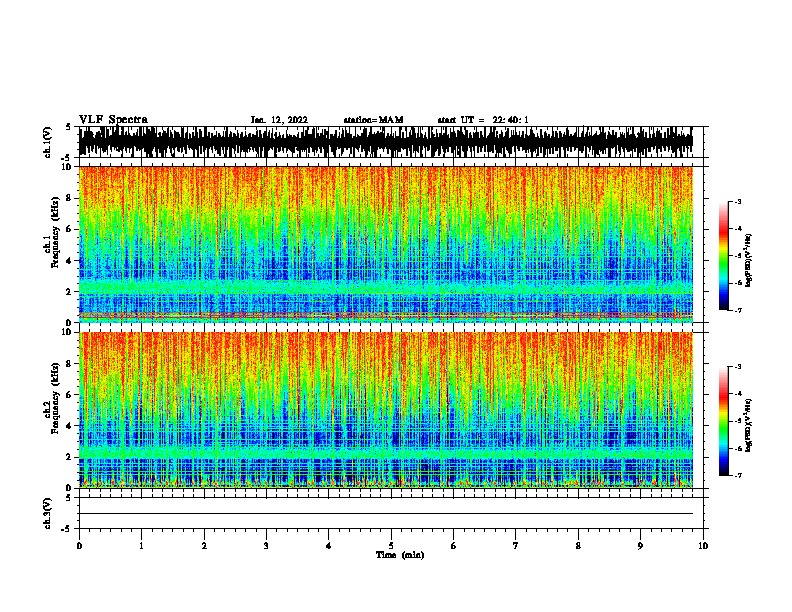
Task: Click the "8" tick on ch.2 frequency axis
Action: (x=69, y=364)
